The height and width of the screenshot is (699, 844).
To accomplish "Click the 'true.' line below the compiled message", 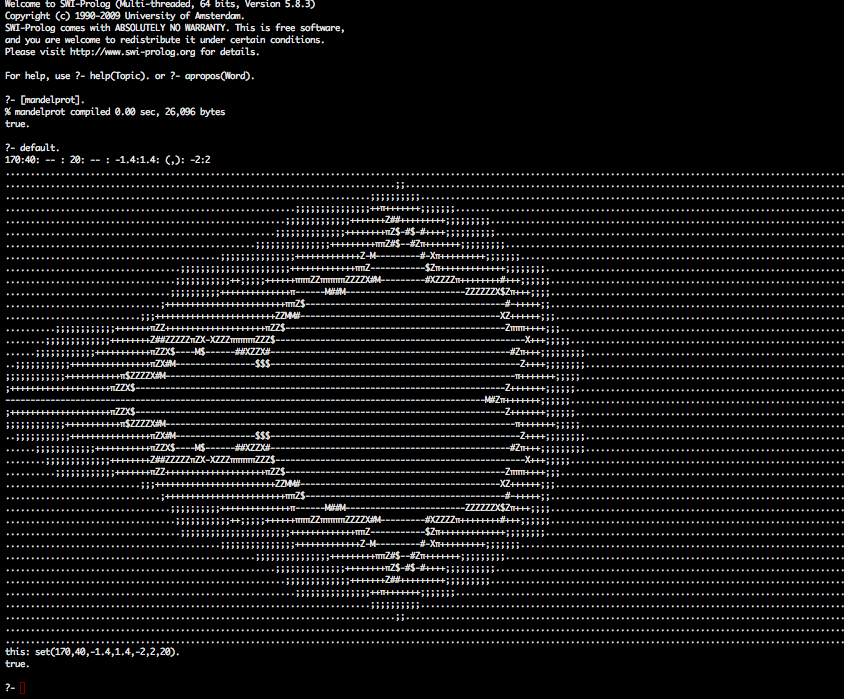I will 17,124.
